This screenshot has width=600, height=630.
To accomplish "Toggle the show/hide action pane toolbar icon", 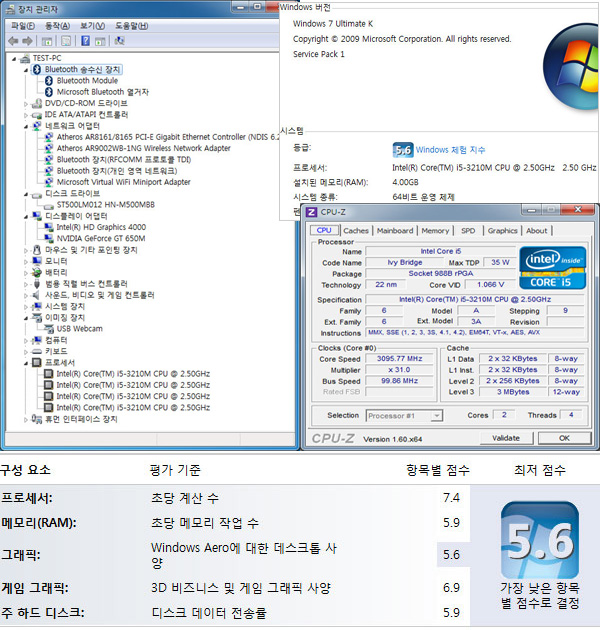I will point(100,41).
